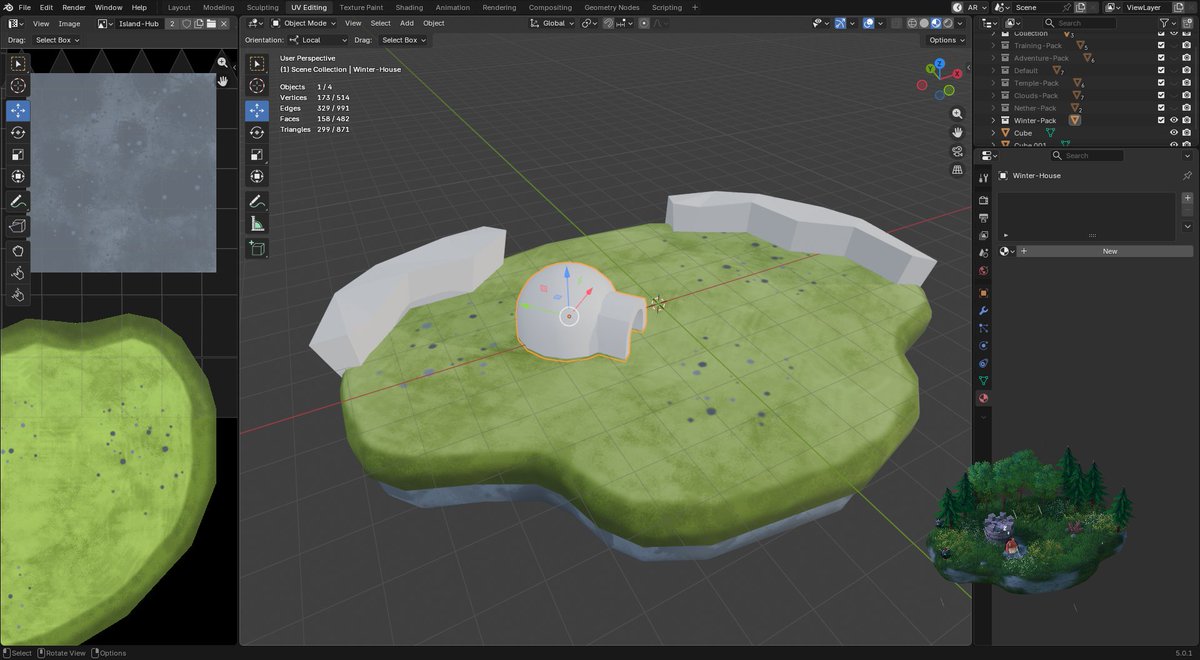The width and height of the screenshot is (1200, 660).
Task: Open the Local orientation dropdown
Action: 318,40
